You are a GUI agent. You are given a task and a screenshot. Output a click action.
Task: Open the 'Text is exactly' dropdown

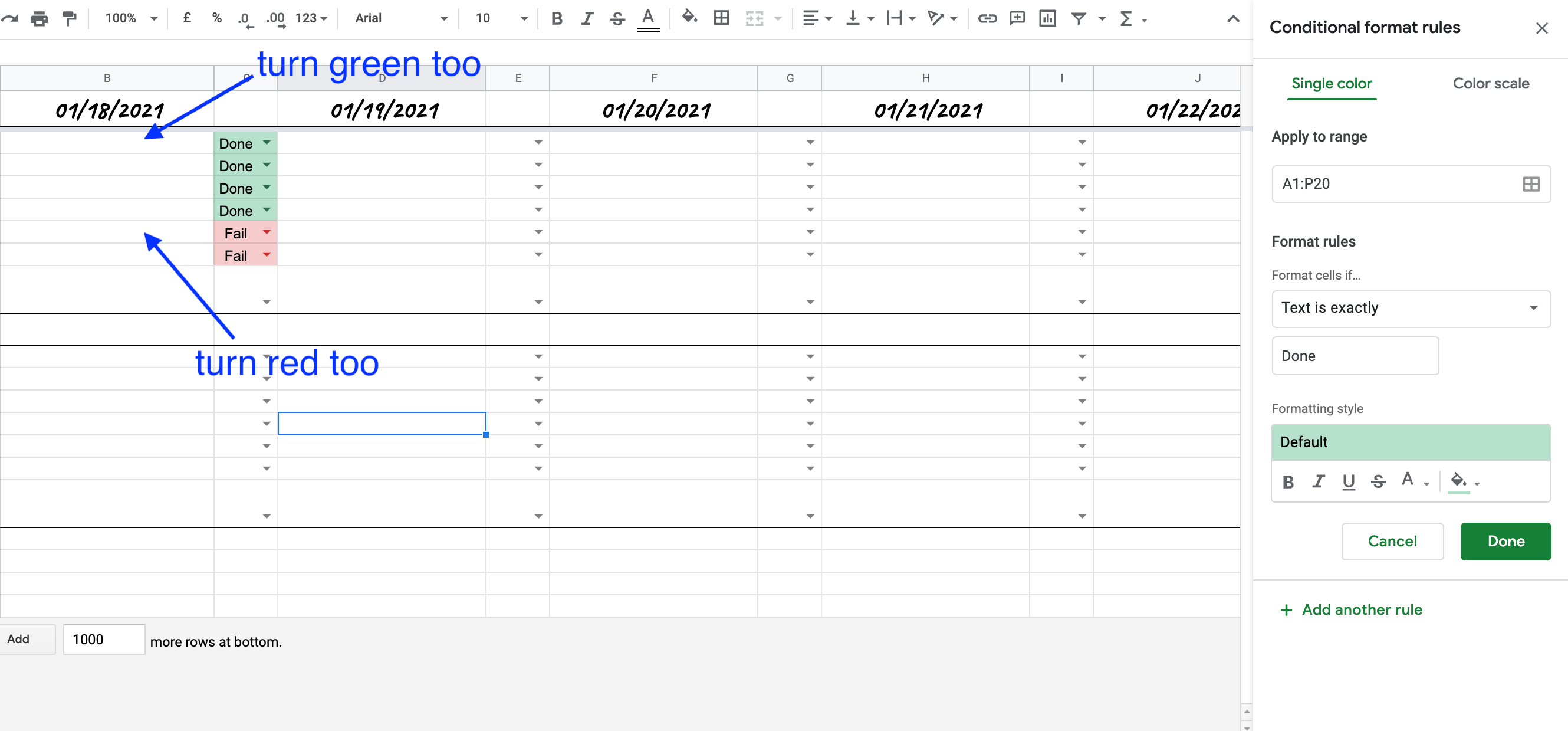coord(1411,308)
